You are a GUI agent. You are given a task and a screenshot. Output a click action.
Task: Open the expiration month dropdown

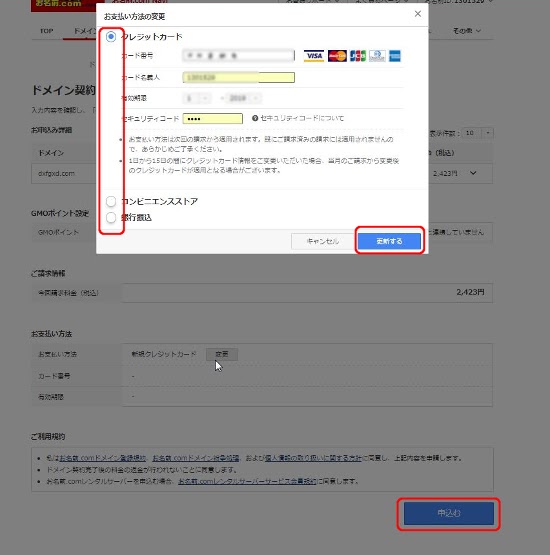click(197, 98)
